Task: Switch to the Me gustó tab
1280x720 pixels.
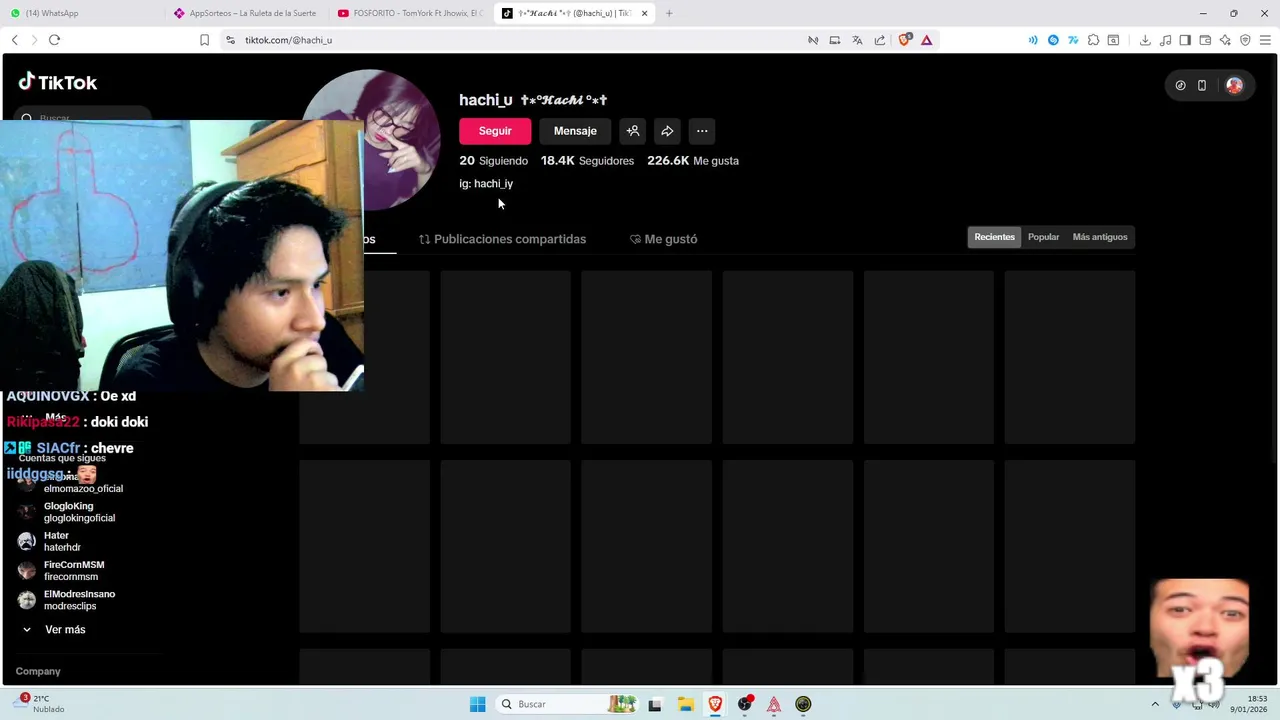Action: 663,239
